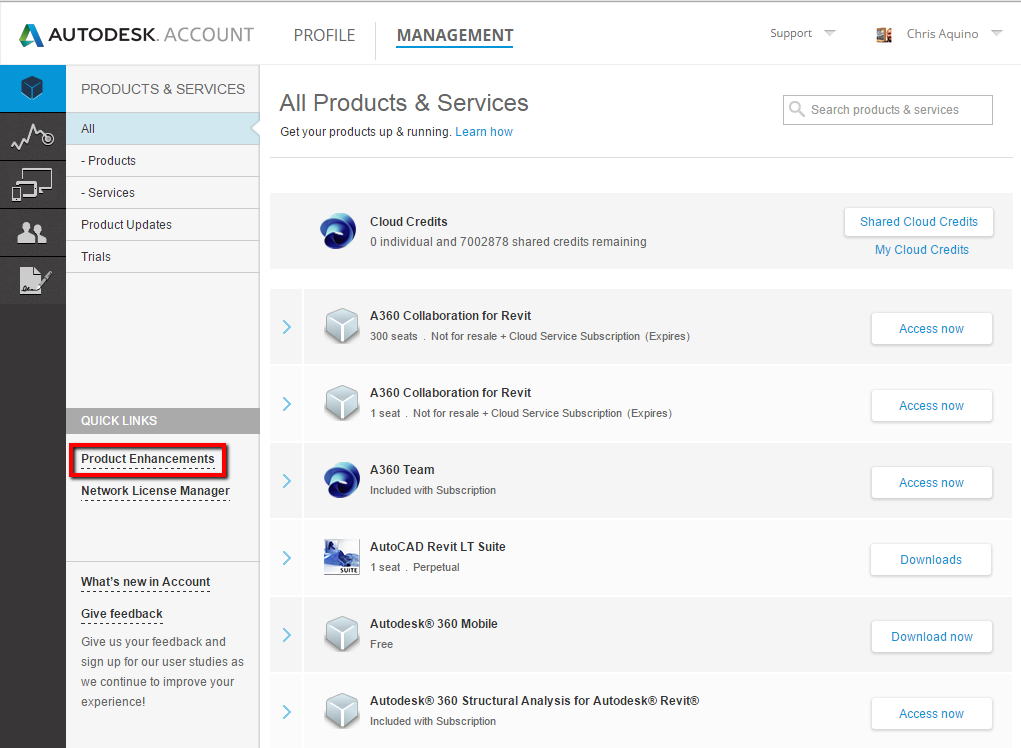This screenshot has height=748, width=1021.
Task: Select All in Products & Services menu
Action: click(x=163, y=129)
